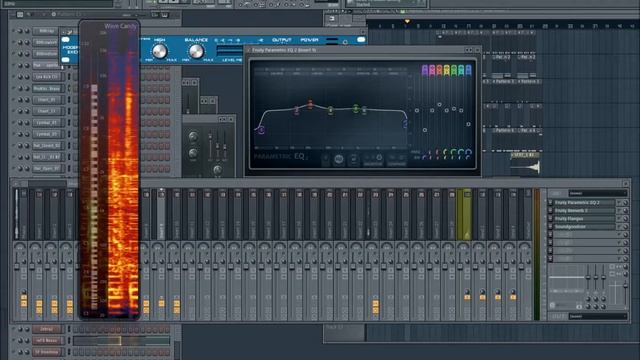Select the bright green band 5 token in EQ graph
Screen dimensions: 640x360
tap(356, 108)
